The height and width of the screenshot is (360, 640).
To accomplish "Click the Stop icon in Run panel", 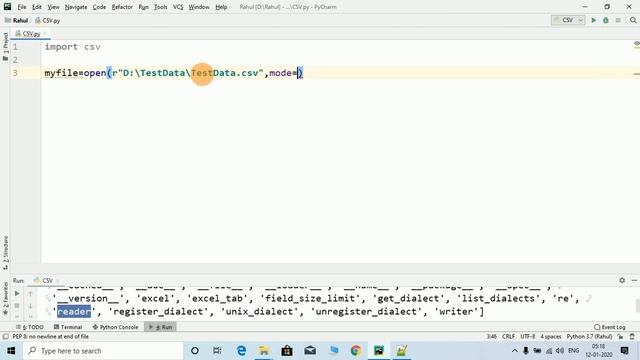I will [x=17, y=305].
